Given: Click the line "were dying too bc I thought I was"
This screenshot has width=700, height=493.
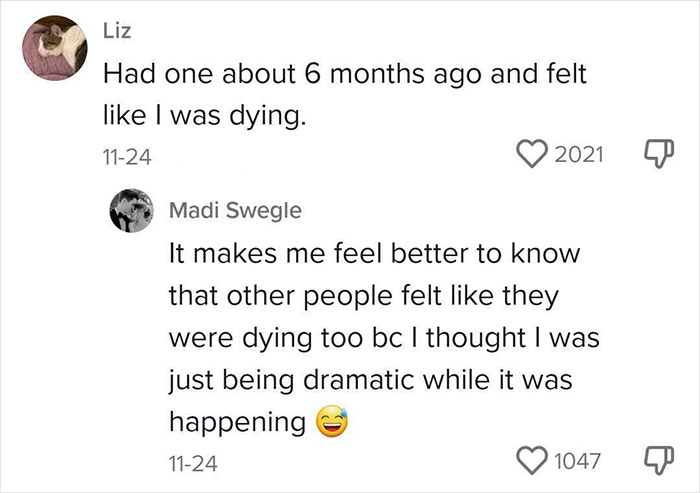Looking at the screenshot, I should pos(384,339).
